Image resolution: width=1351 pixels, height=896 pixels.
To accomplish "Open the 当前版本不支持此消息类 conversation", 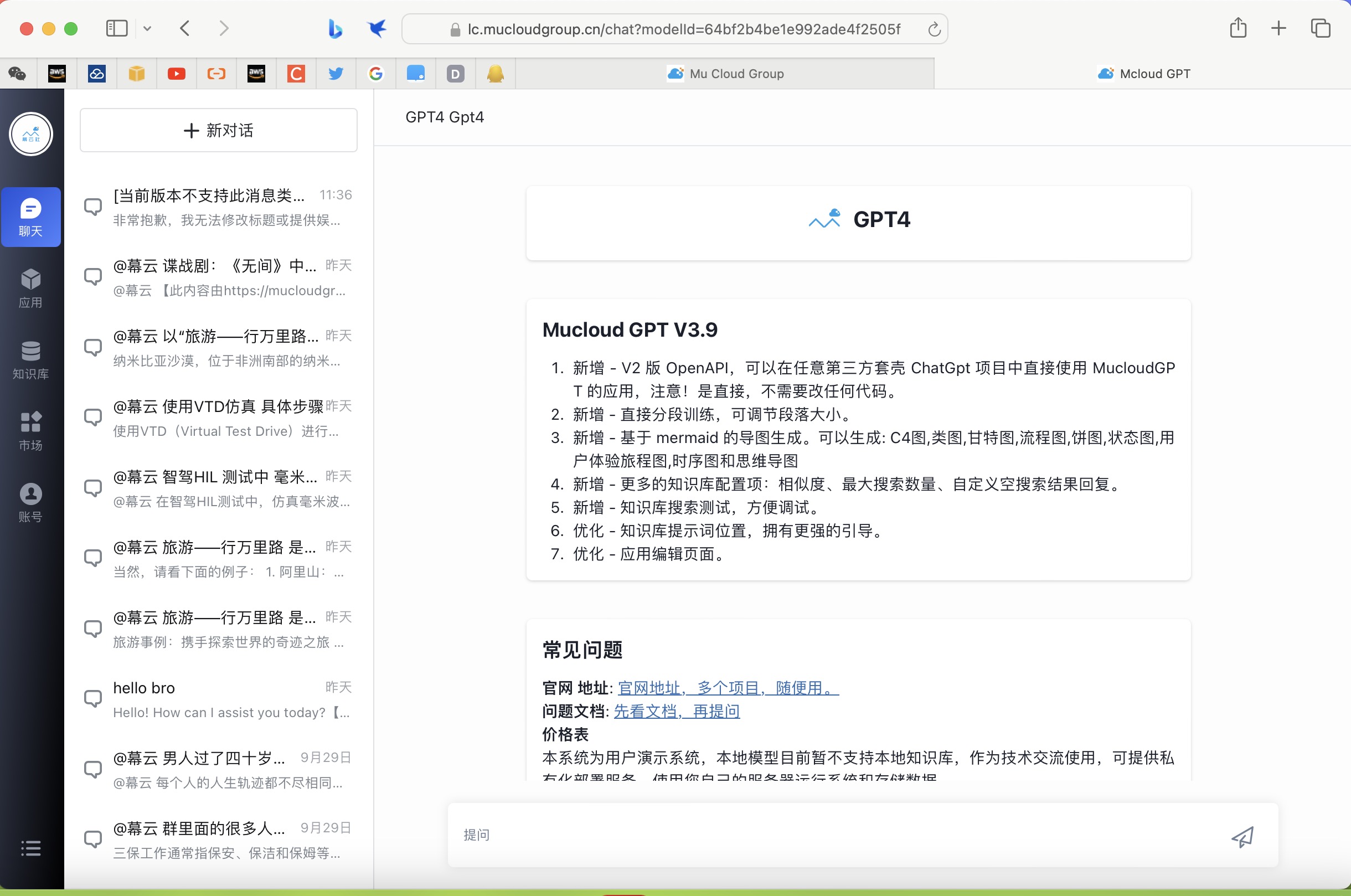I will (x=219, y=208).
